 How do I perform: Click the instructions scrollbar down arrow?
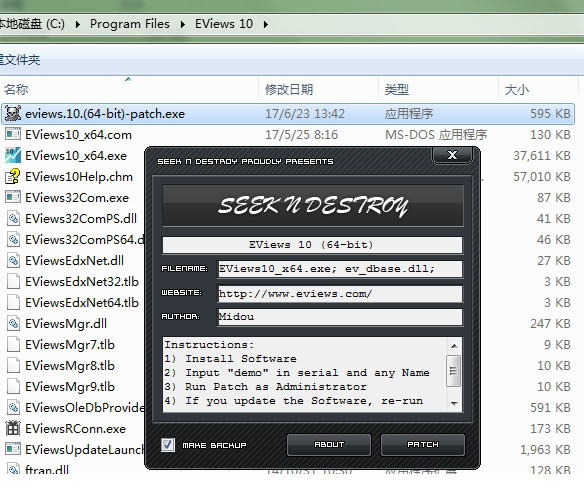click(x=454, y=403)
